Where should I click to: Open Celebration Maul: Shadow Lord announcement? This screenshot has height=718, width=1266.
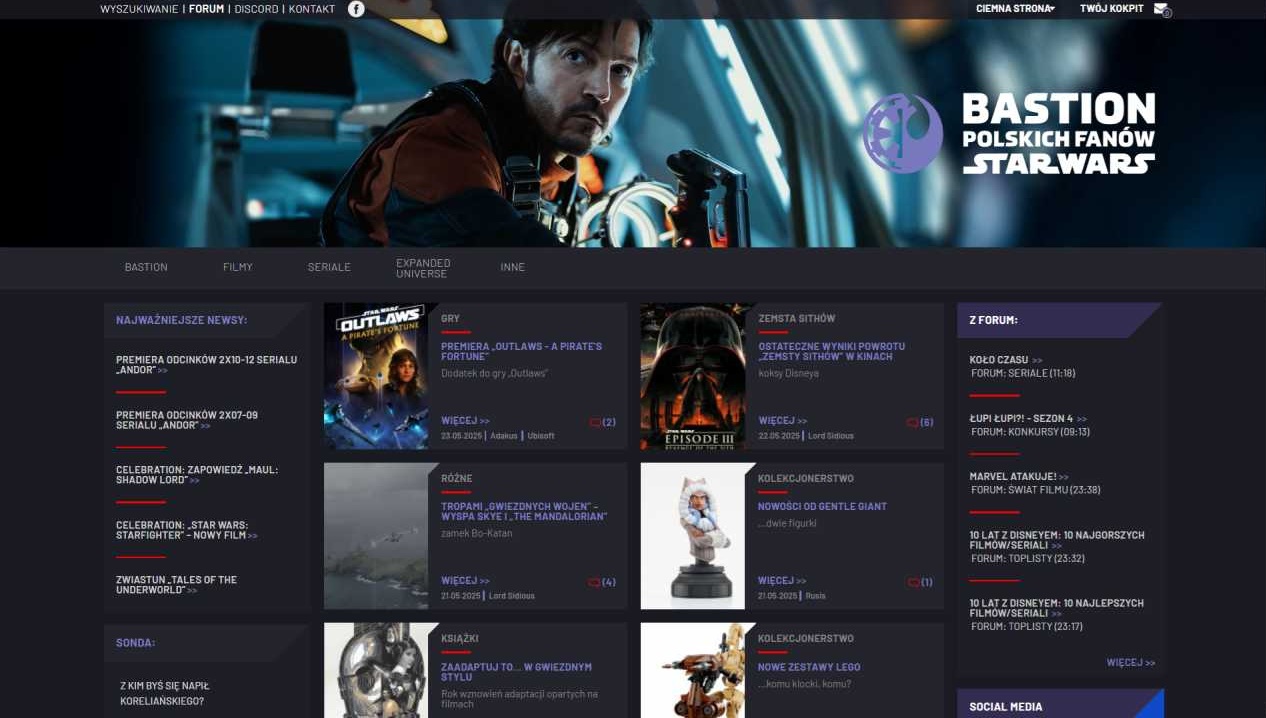click(197, 475)
